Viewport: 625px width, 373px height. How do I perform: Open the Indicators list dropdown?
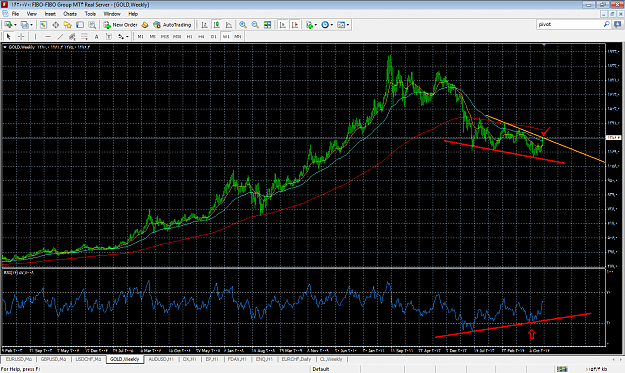click(x=311, y=25)
